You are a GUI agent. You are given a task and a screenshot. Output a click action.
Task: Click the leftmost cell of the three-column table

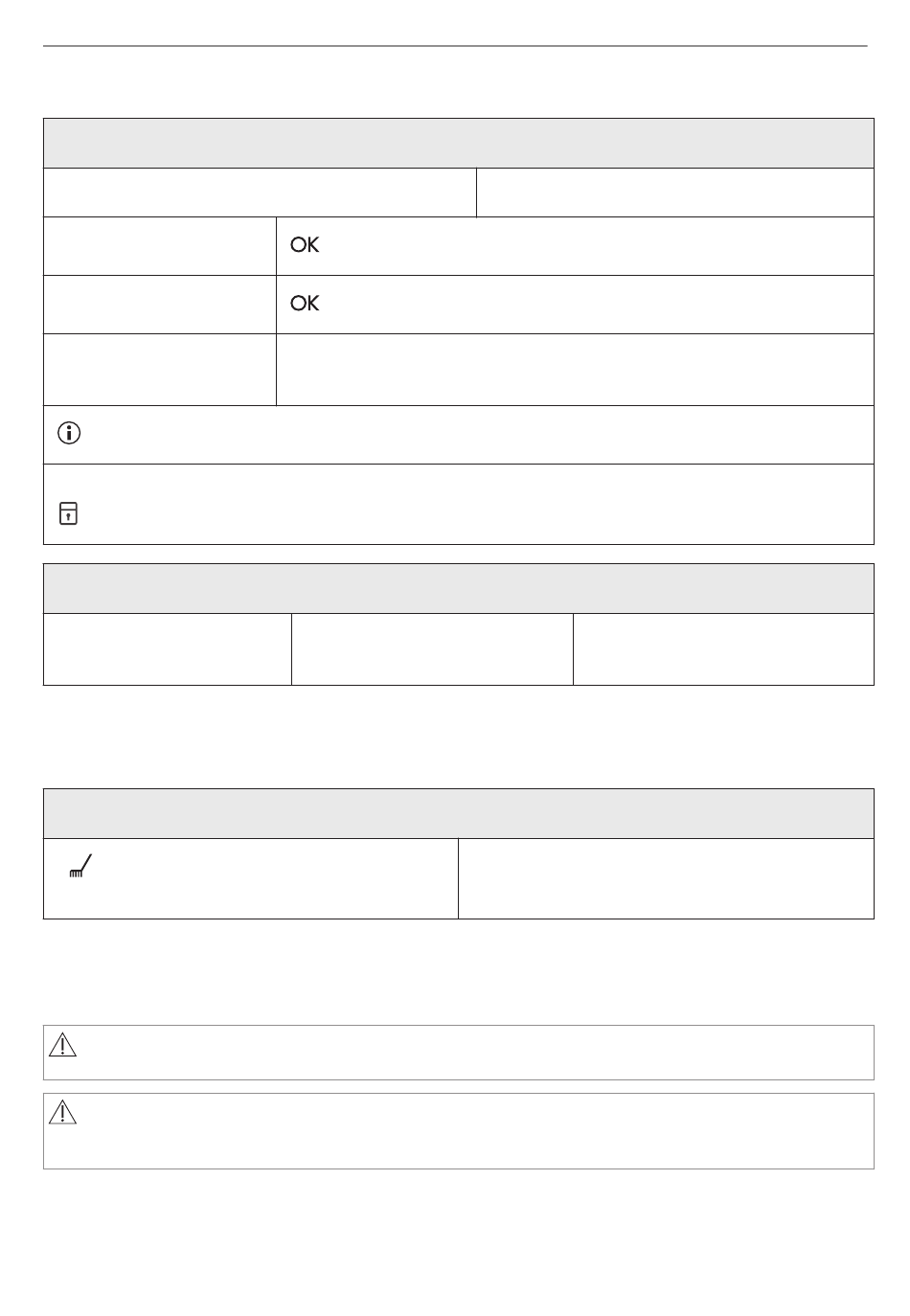click(168, 649)
